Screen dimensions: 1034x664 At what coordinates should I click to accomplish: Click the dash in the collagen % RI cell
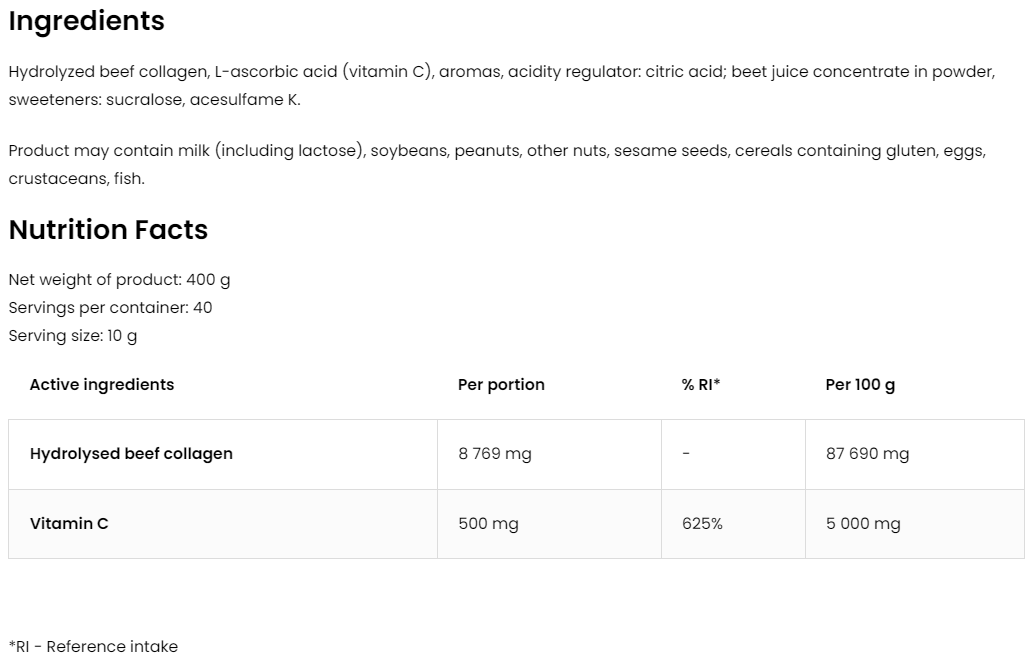pyautogui.click(x=686, y=454)
